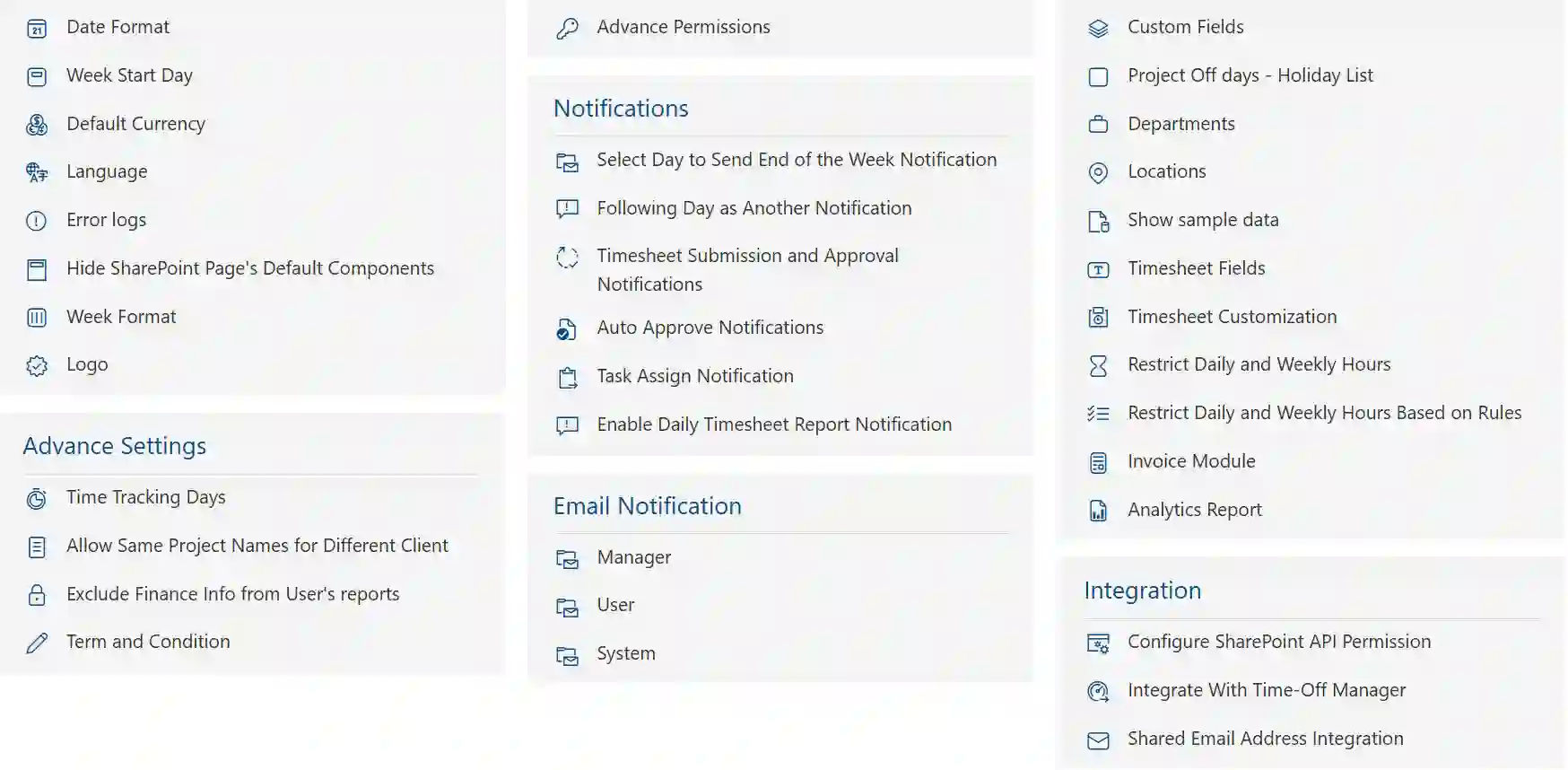Click the Term and Condition pencil icon
This screenshot has width=1568, height=770.
(37, 643)
